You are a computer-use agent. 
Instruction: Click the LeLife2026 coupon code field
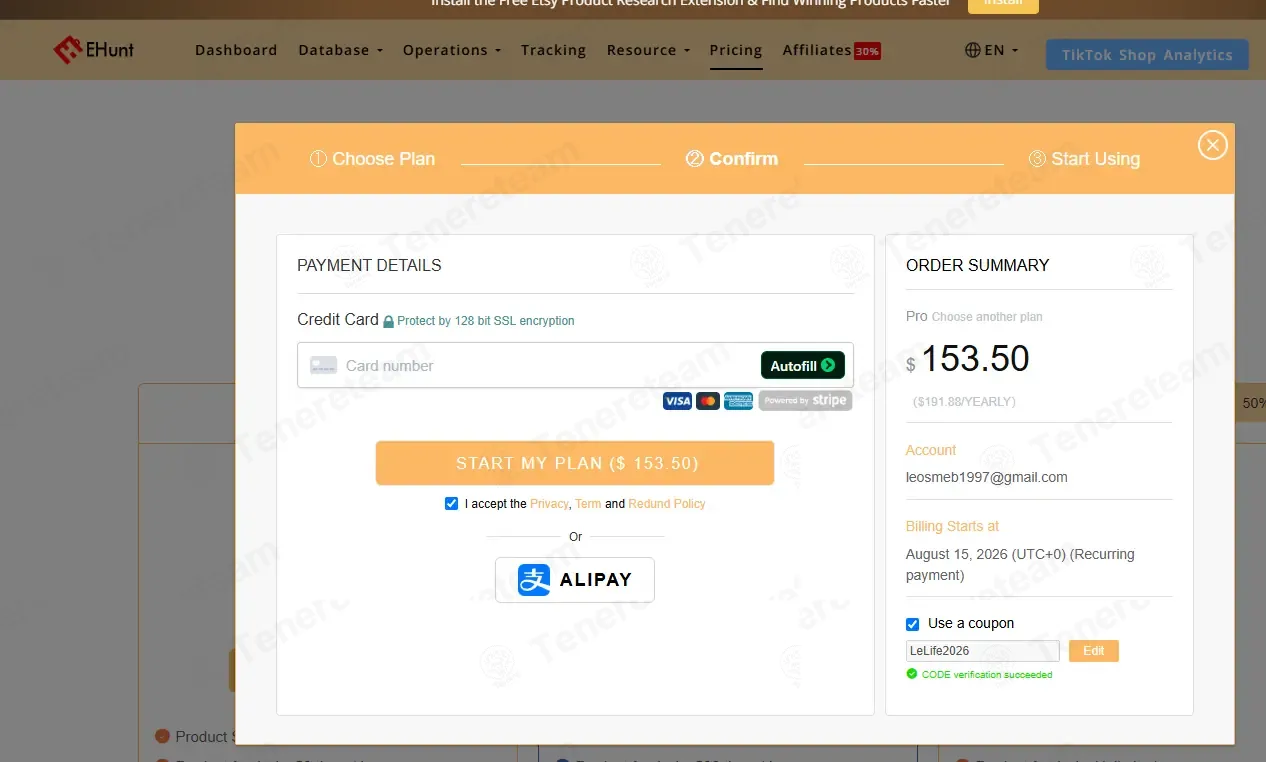(x=982, y=651)
